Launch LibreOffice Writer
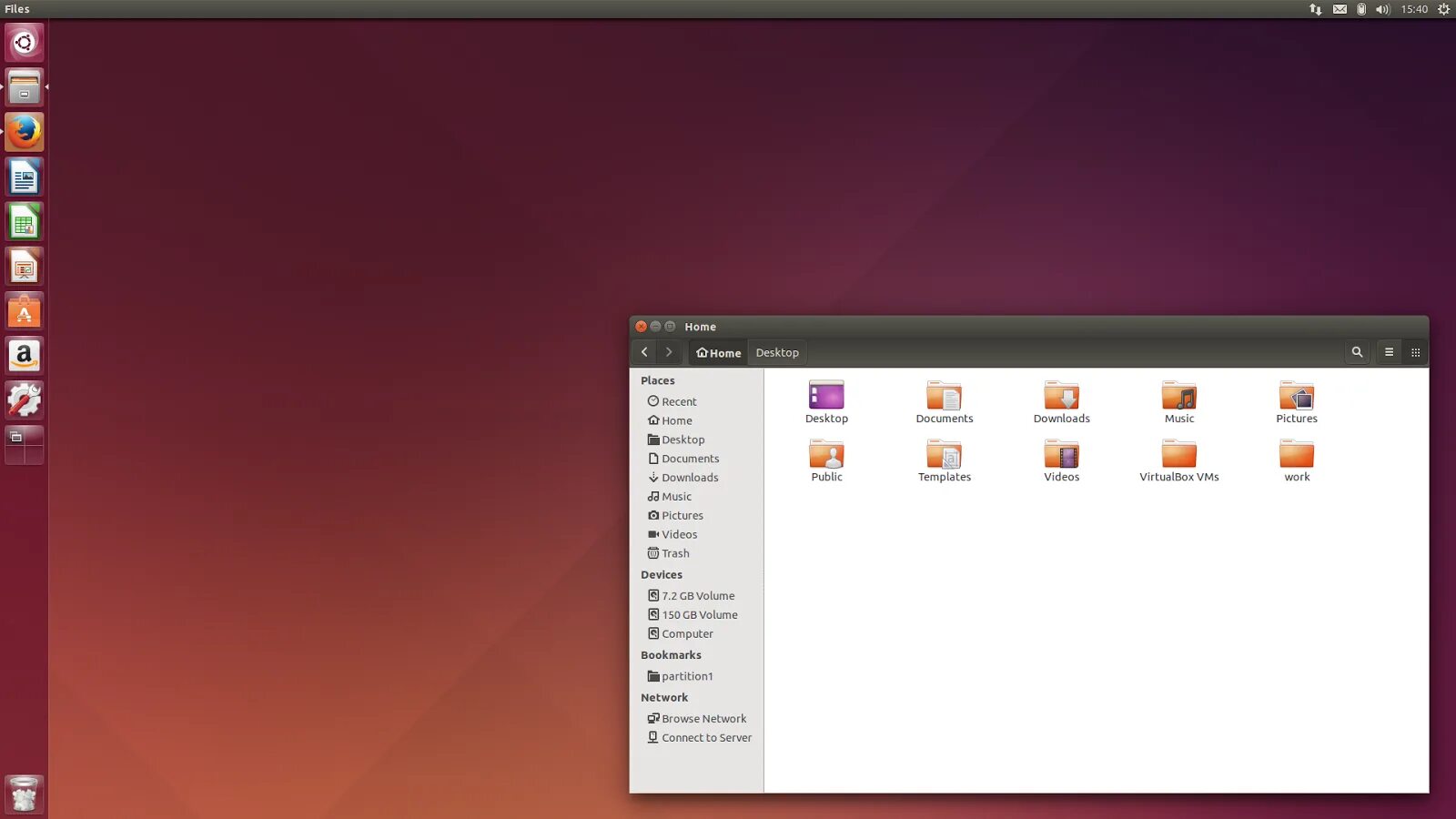This screenshot has height=819, width=1456. click(x=25, y=177)
